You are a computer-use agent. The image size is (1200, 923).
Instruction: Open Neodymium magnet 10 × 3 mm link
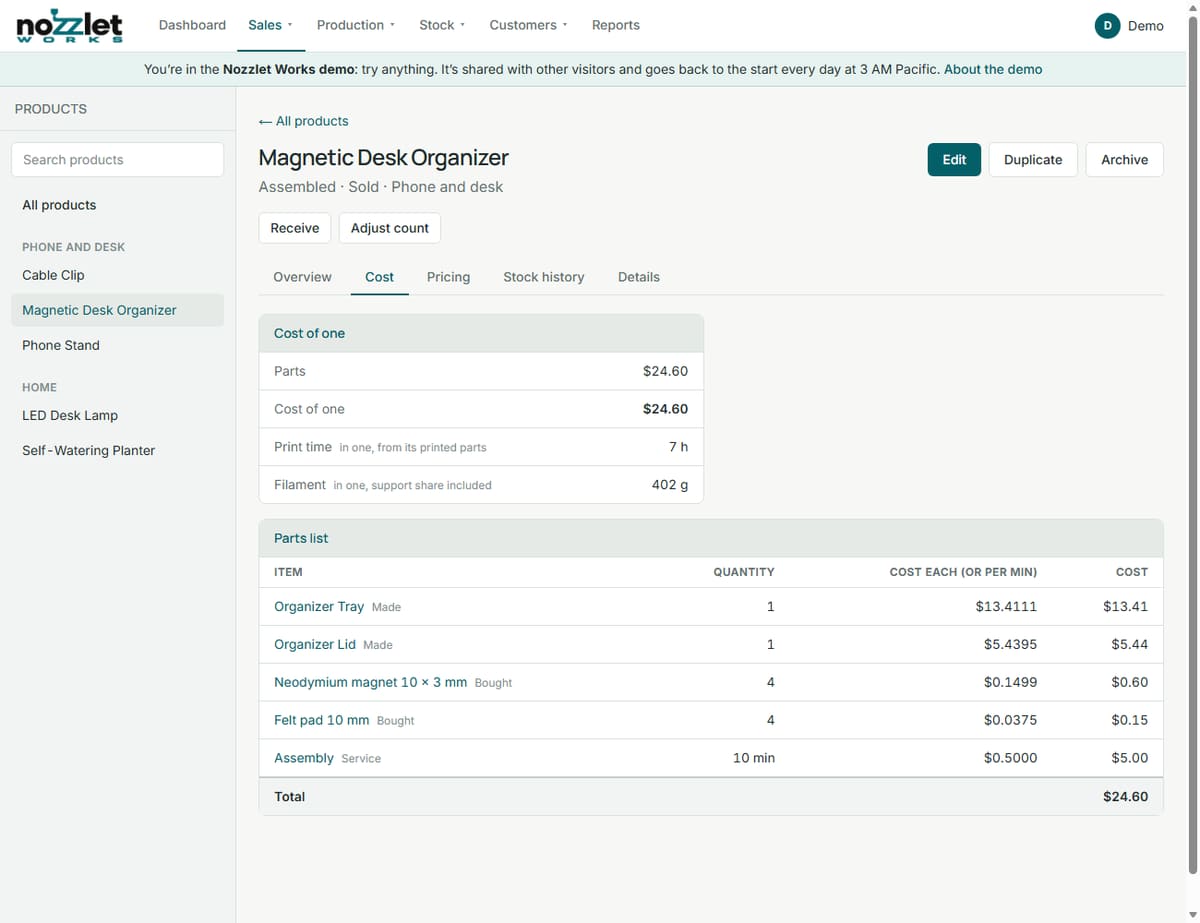click(370, 682)
